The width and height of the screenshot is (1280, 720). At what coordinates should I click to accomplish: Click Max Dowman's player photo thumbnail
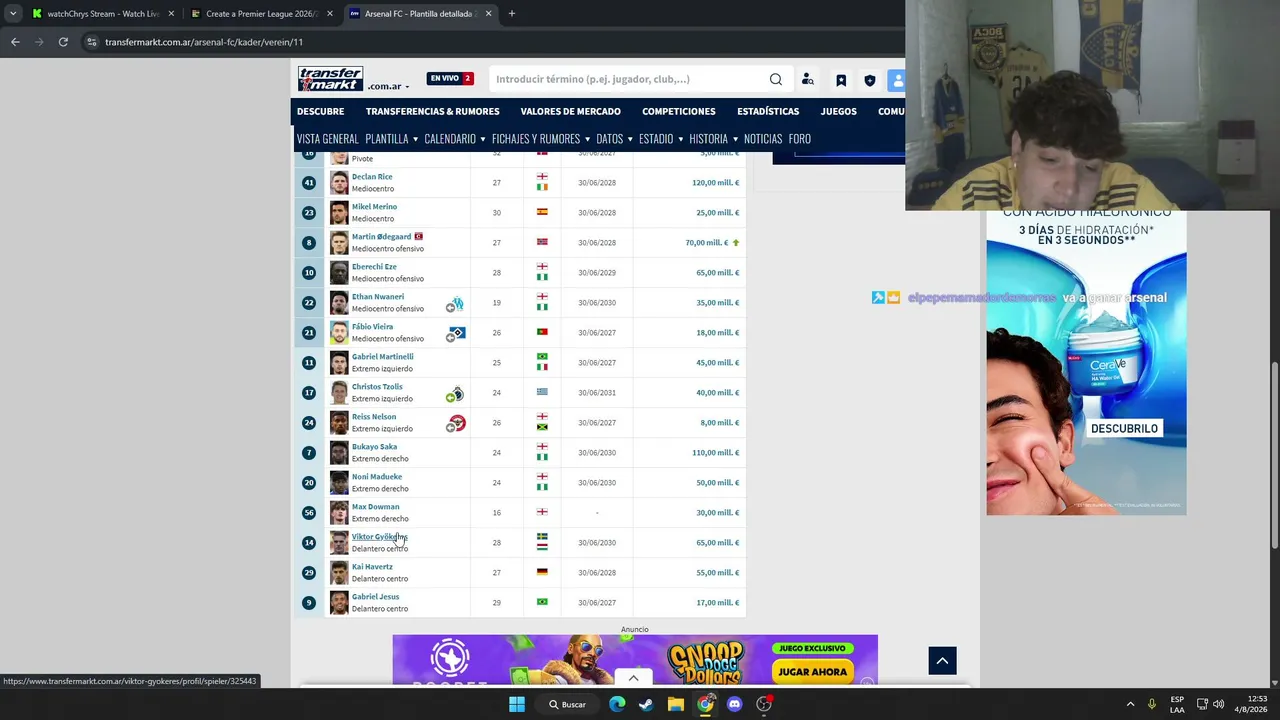(339, 513)
